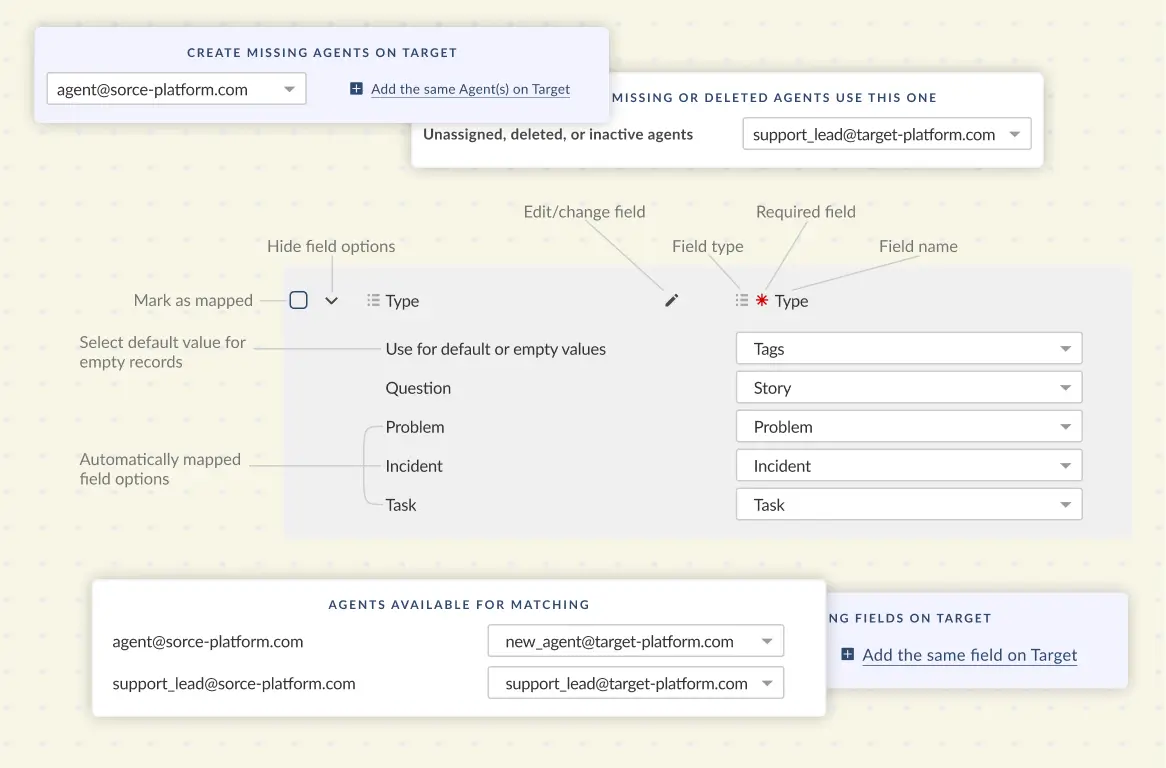Viewport: 1166px width, 768px height.
Task: Tick the Mark as mapped checkbox
Action: tap(298, 300)
